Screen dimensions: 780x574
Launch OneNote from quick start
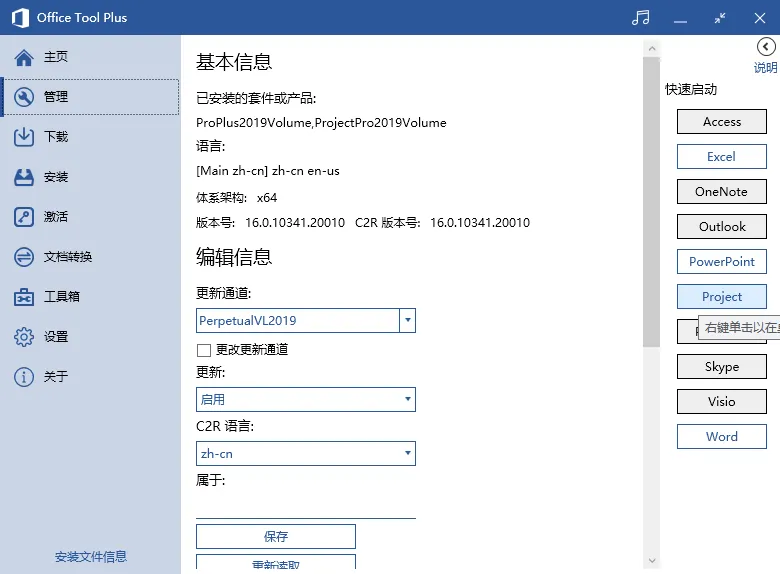[x=722, y=192]
